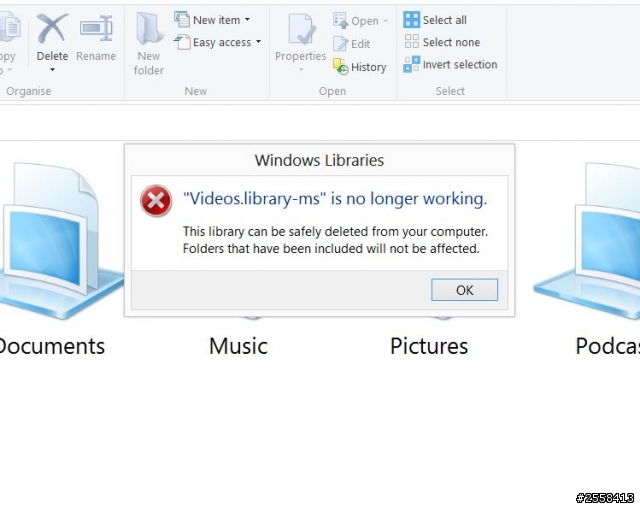Click the Select none label

pos(451,42)
